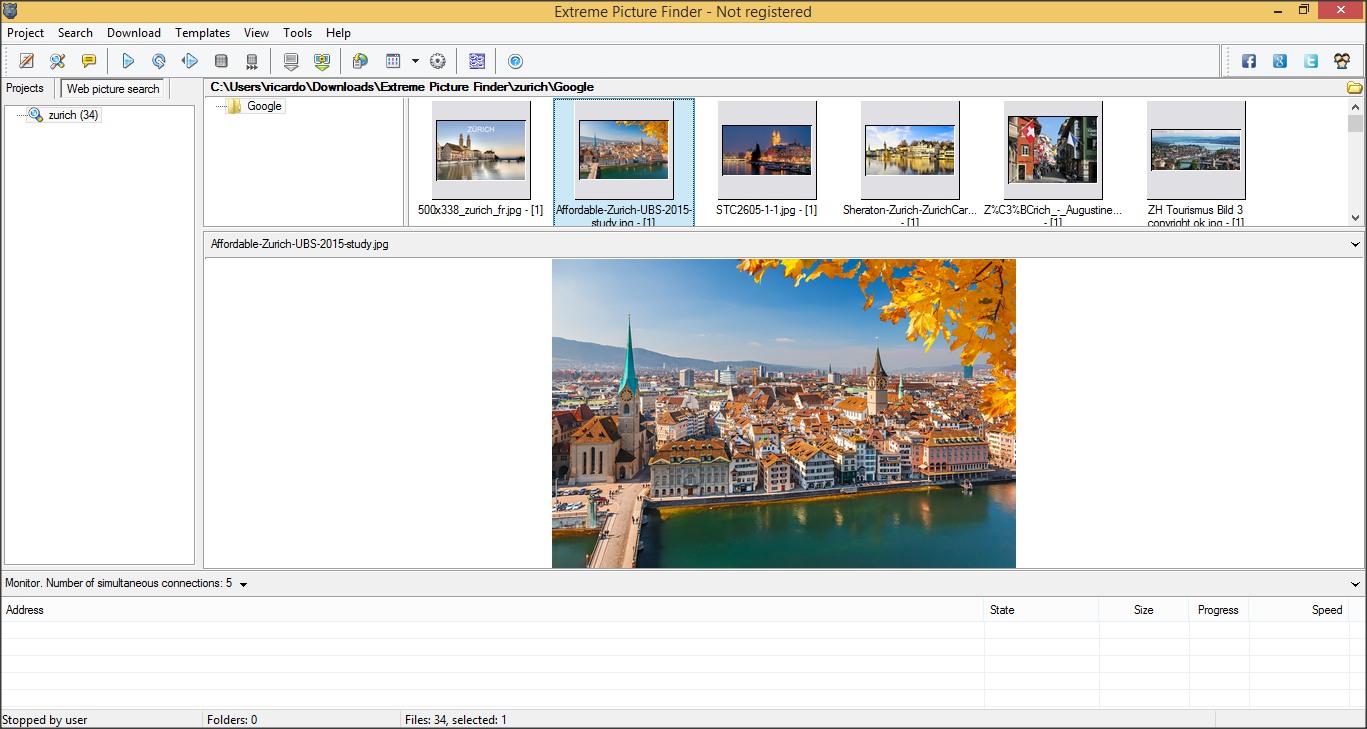This screenshot has height=729, width=1367.
Task: Open the Tools menu
Action: (298, 33)
